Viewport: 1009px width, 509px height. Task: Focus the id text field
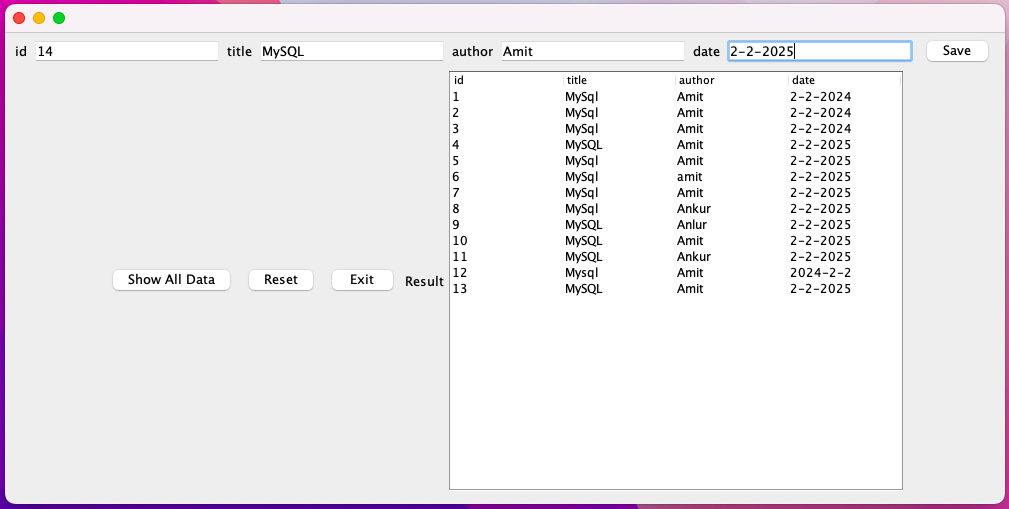point(126,51)
